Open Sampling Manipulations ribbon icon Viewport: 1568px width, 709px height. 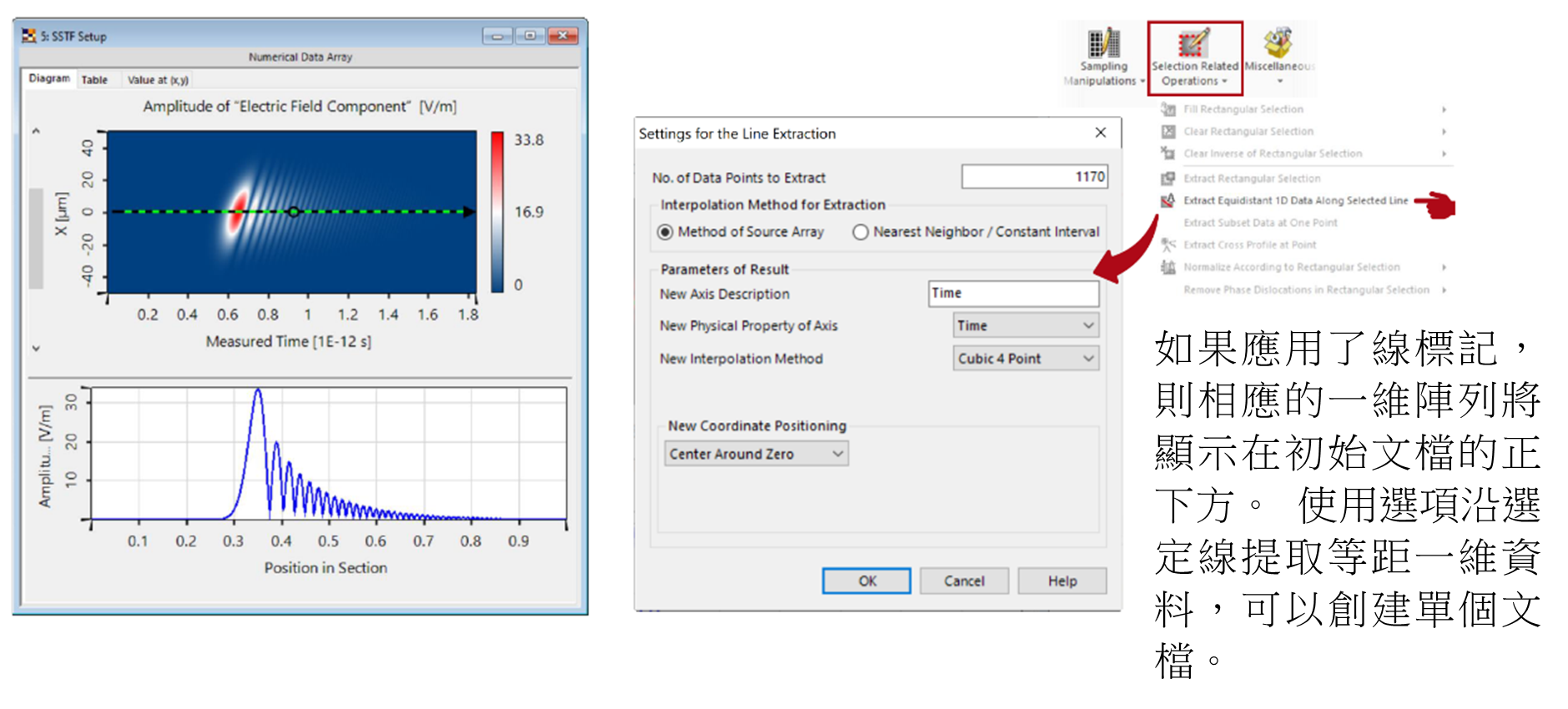(x=1104, y=43)
